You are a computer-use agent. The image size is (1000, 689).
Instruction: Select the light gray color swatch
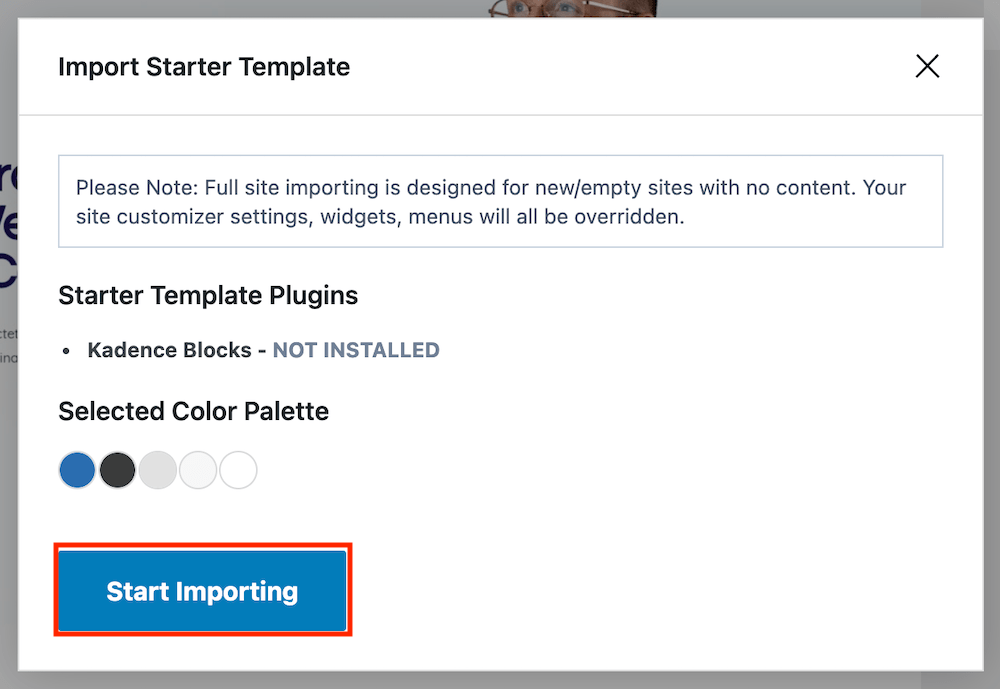click(x=158, y=470)
